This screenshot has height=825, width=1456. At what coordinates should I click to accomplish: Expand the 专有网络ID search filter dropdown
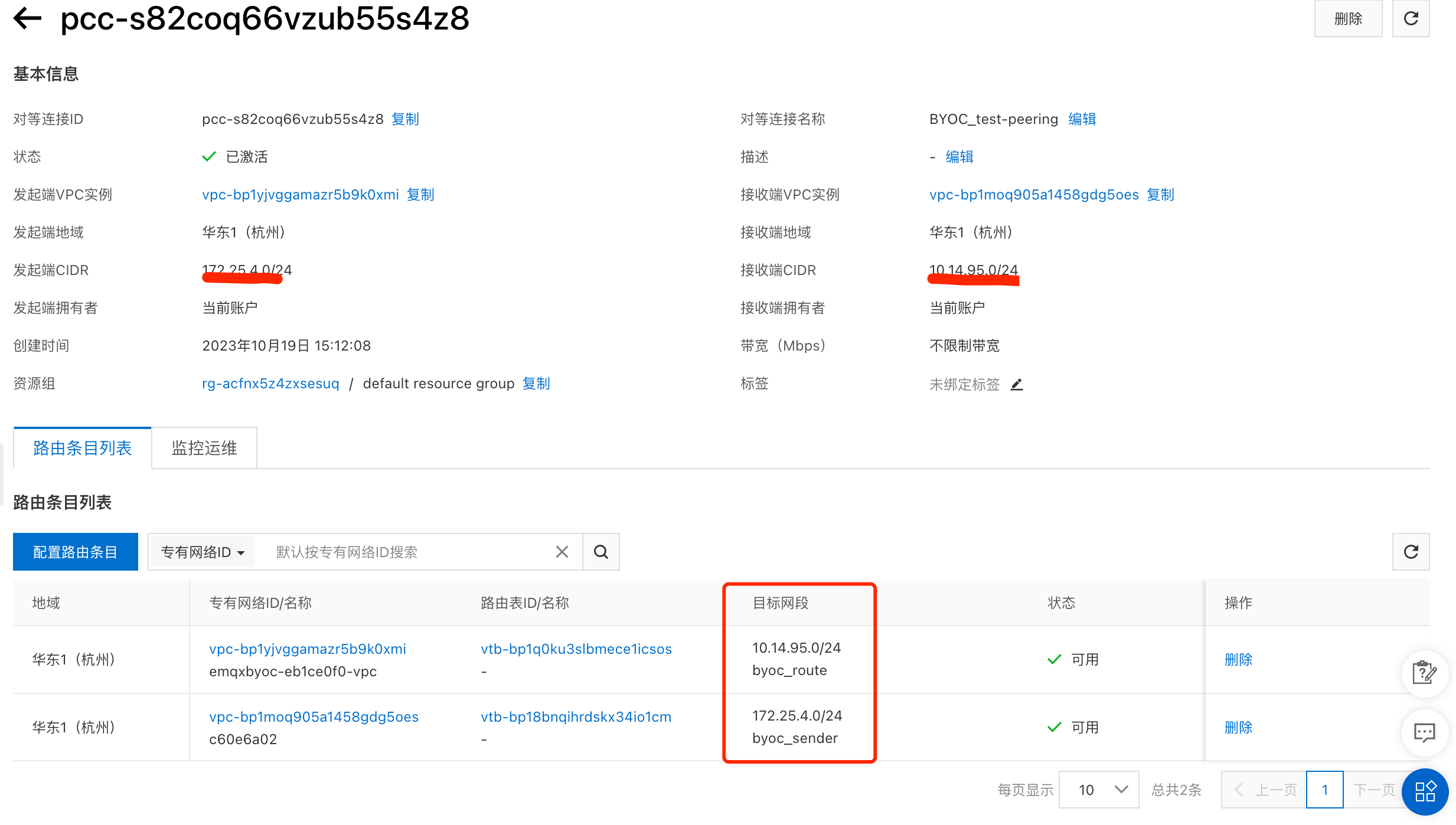(203, 552)
